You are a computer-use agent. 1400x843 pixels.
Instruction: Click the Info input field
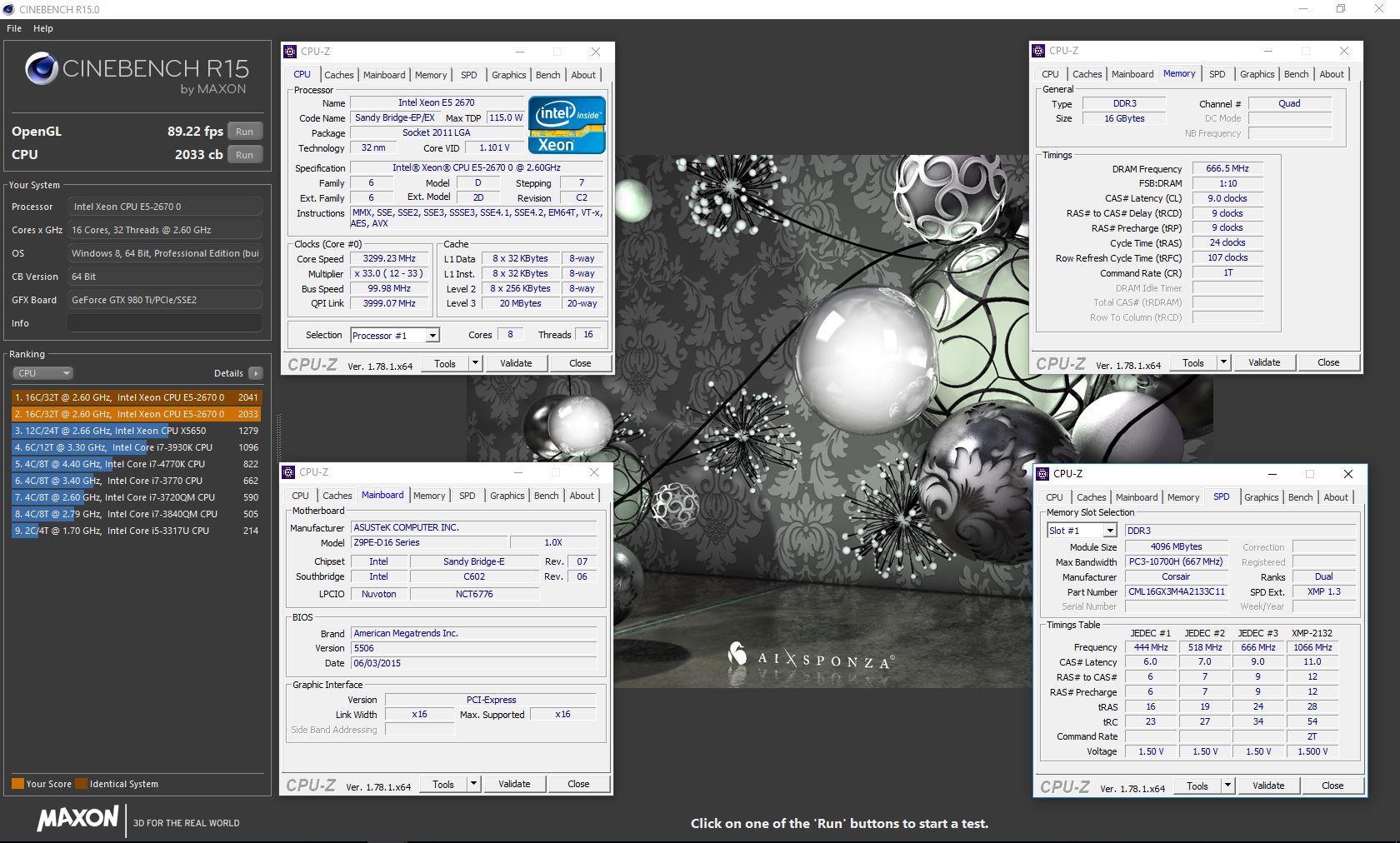click(165, 323)
